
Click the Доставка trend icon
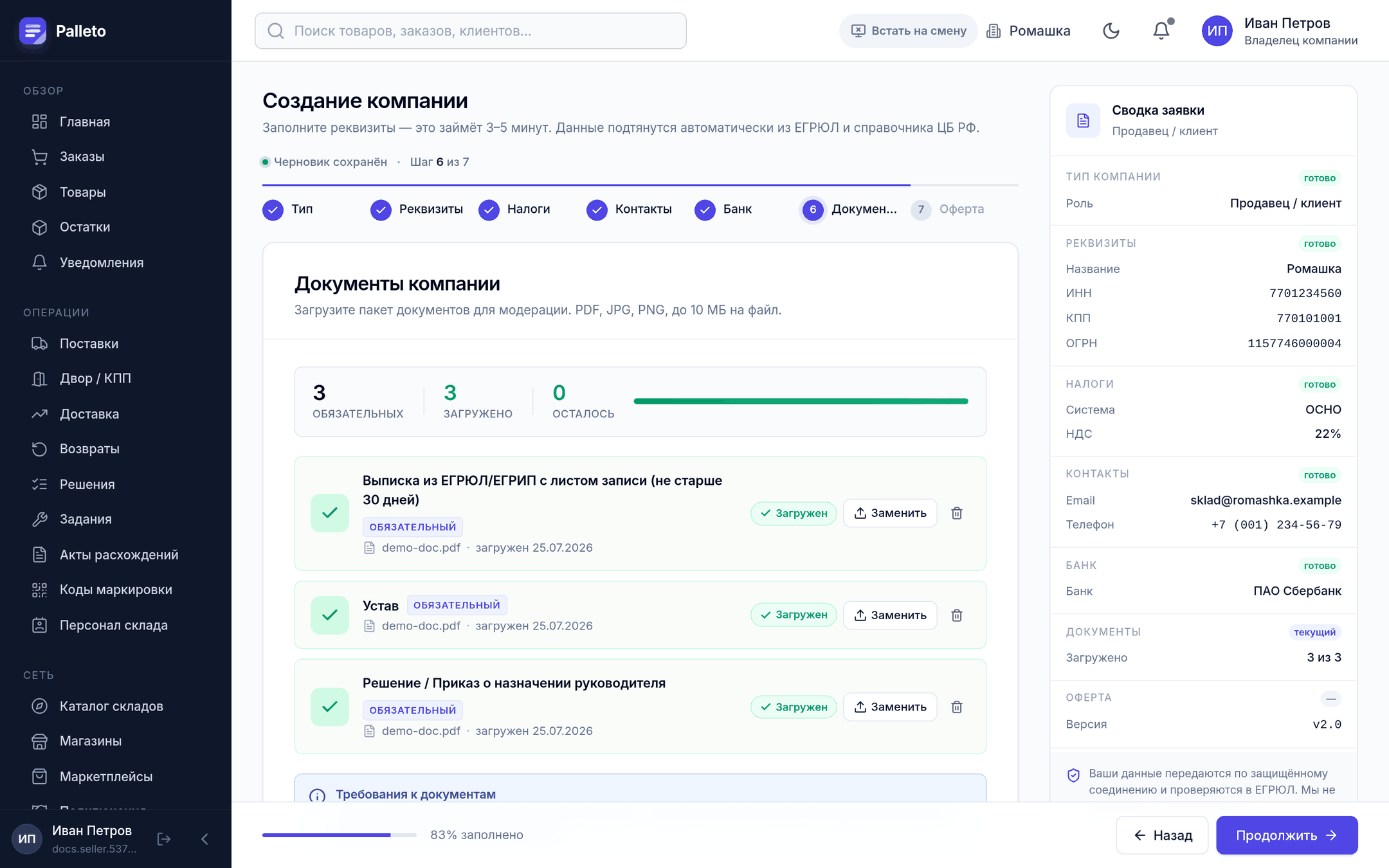coord(40,414)
